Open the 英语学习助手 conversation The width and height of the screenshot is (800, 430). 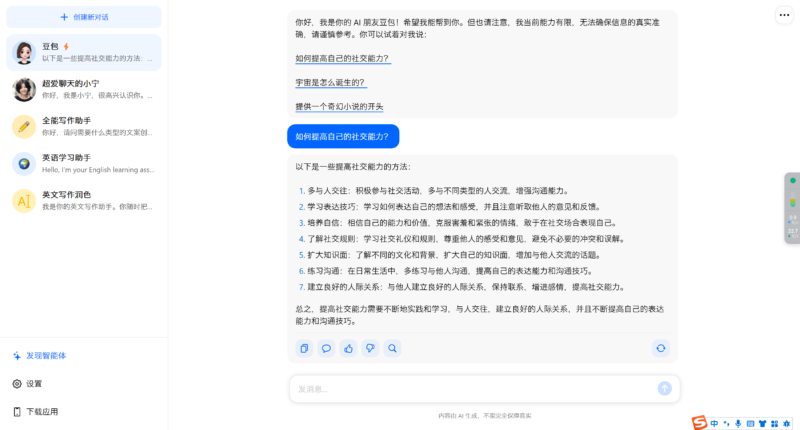tap(84, 164)
